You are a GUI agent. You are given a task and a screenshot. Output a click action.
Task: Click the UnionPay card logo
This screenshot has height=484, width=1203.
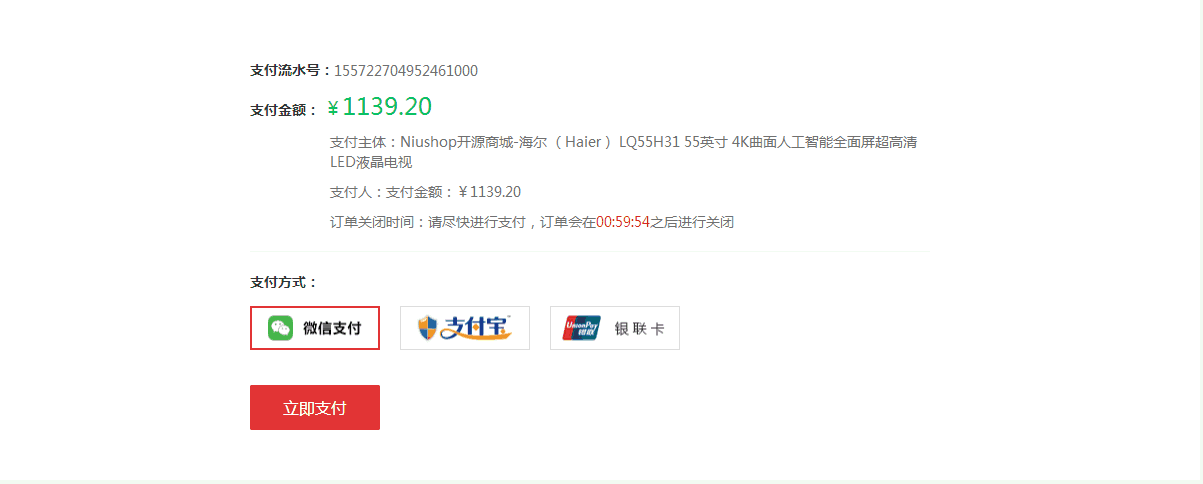click(582, 328)
